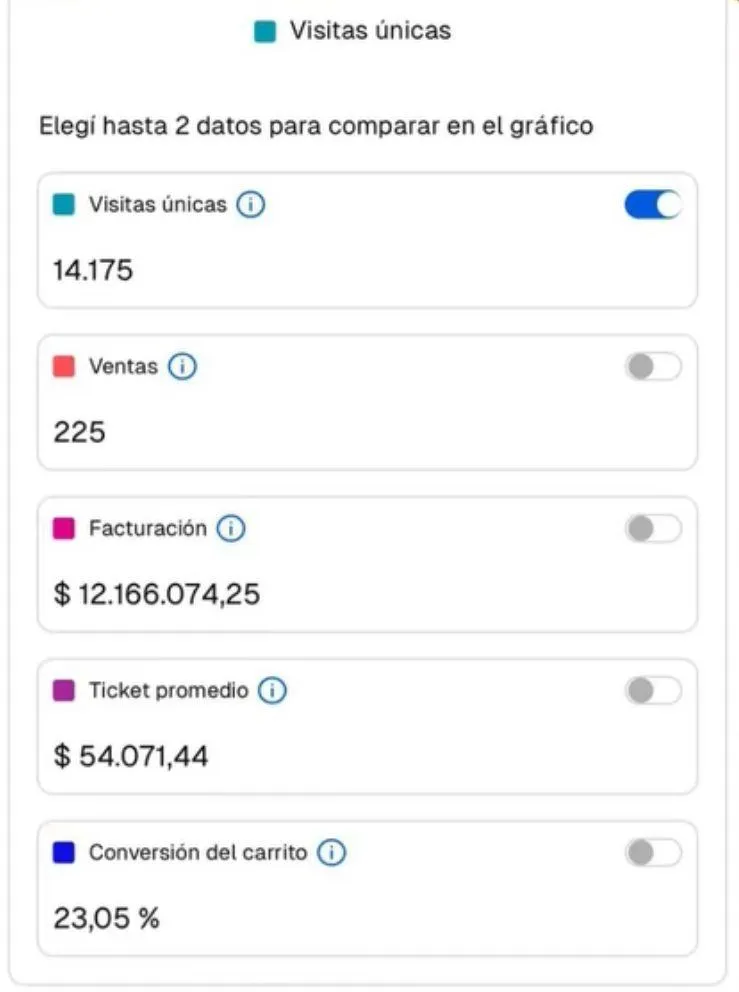Click blue Conversión del carrito square
The image size is (739, 992).
64,853
